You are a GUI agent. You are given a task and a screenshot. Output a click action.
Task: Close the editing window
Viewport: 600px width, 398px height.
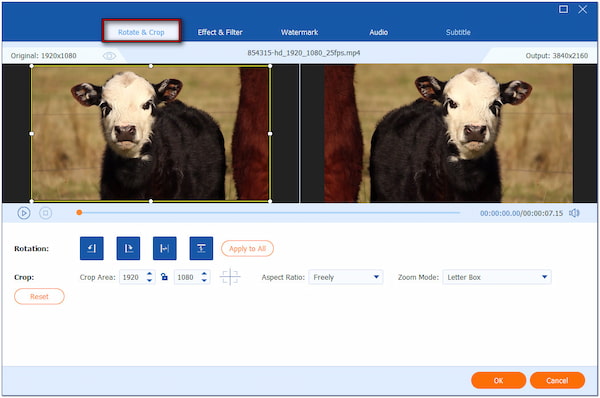tap(582, 9)
